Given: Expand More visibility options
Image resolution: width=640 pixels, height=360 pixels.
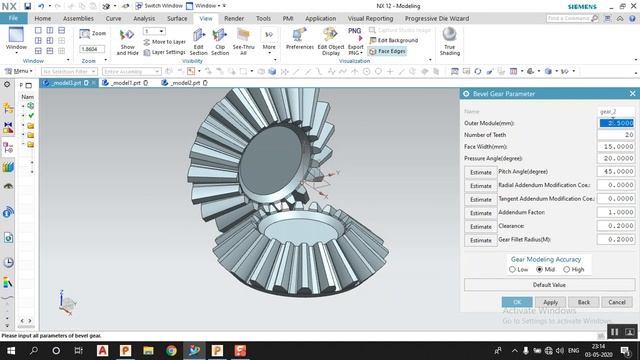Looking at the screenshot, I should point(269,42).
